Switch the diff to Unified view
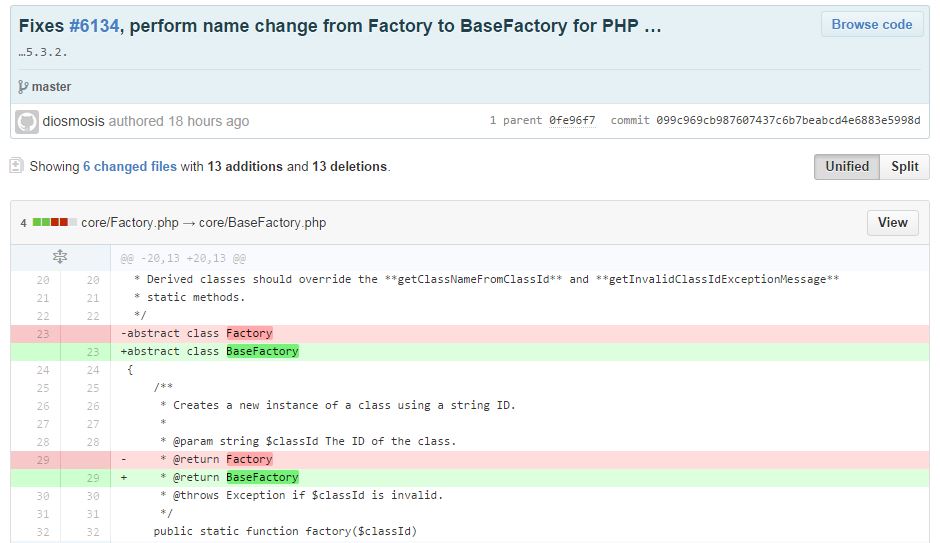 pos(846,167)
